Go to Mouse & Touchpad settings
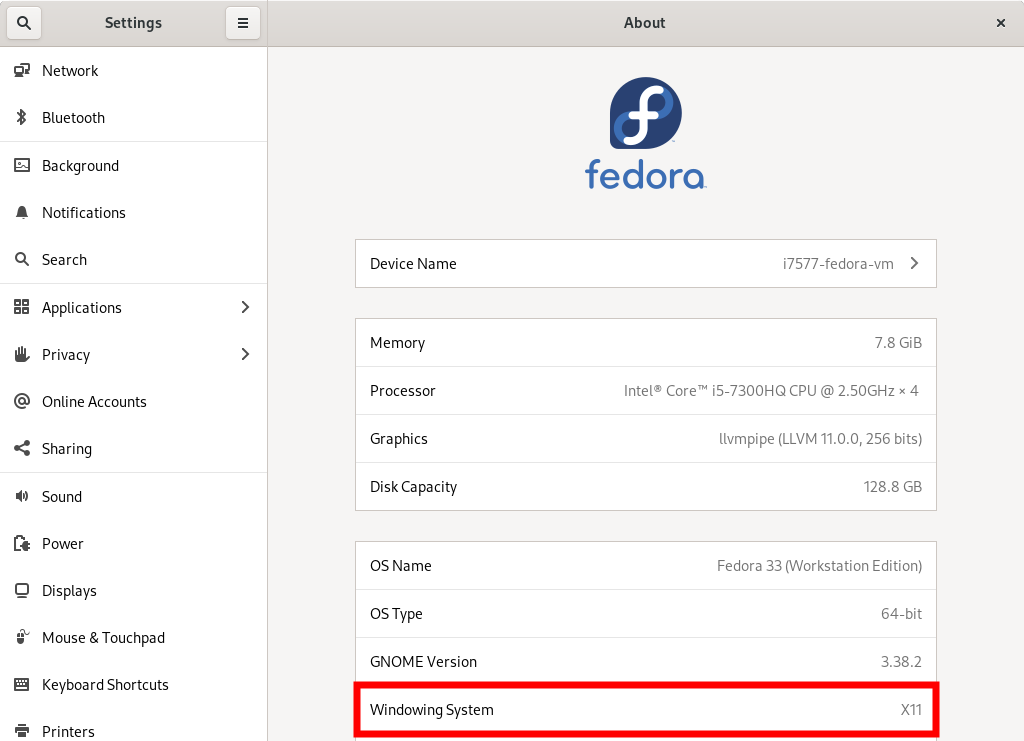The width and height of the screenshot is (1024, 741). click(103, 638)
